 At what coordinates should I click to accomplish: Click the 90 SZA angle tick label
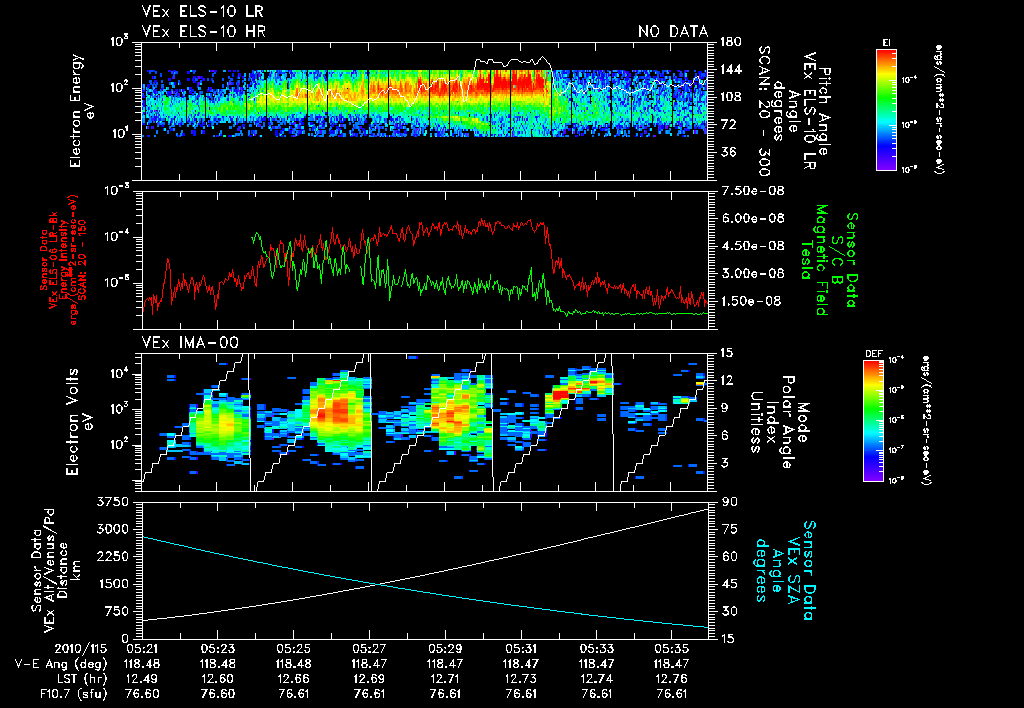coord(729,502)
